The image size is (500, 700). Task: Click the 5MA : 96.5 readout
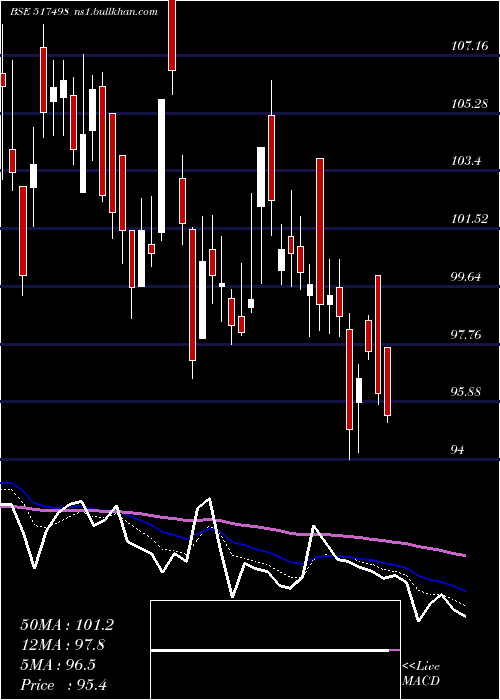pyautogui.click(x=58, y=665)
